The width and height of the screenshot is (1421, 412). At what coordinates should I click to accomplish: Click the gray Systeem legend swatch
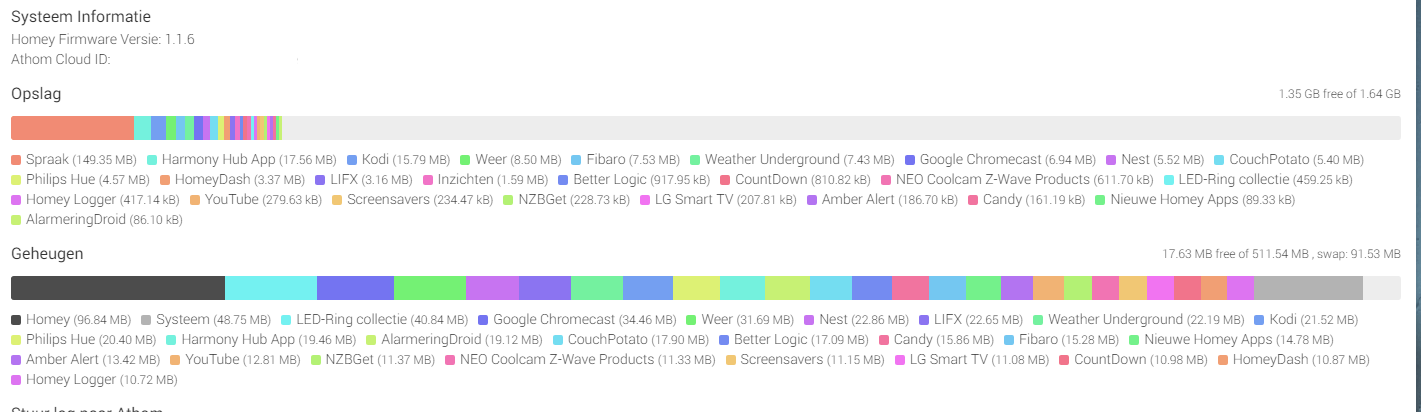click(x=146, y=320)
